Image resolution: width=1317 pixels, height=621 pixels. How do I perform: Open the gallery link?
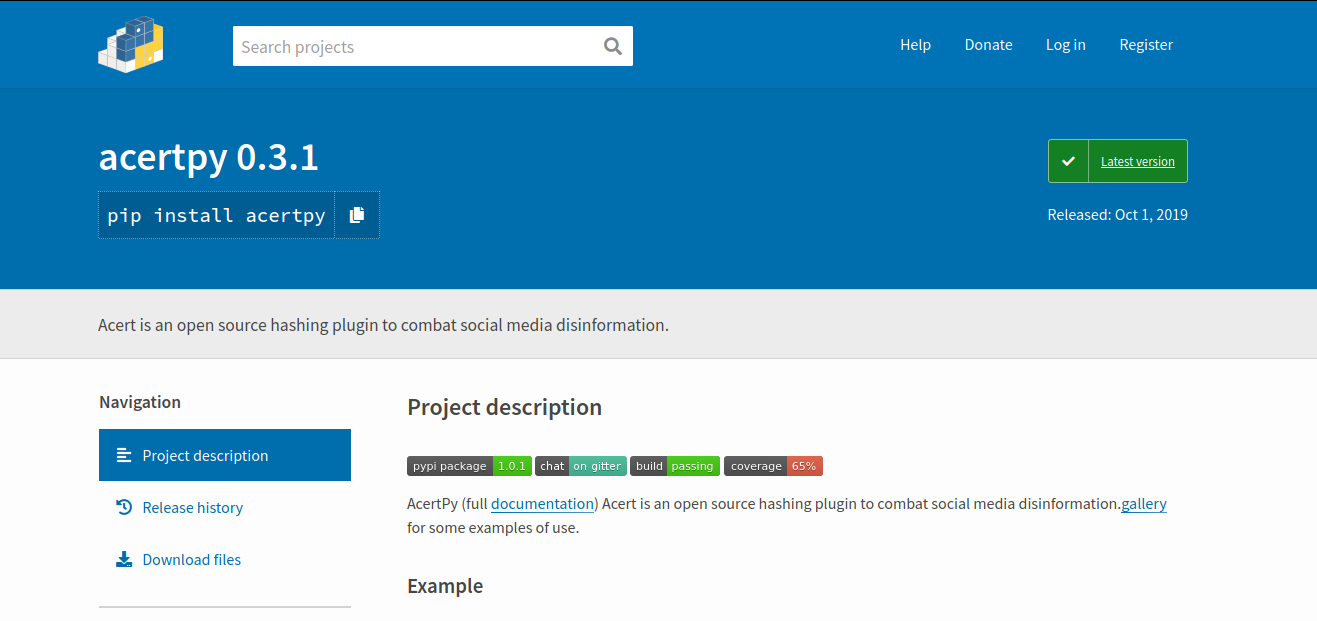[1144, 504]
